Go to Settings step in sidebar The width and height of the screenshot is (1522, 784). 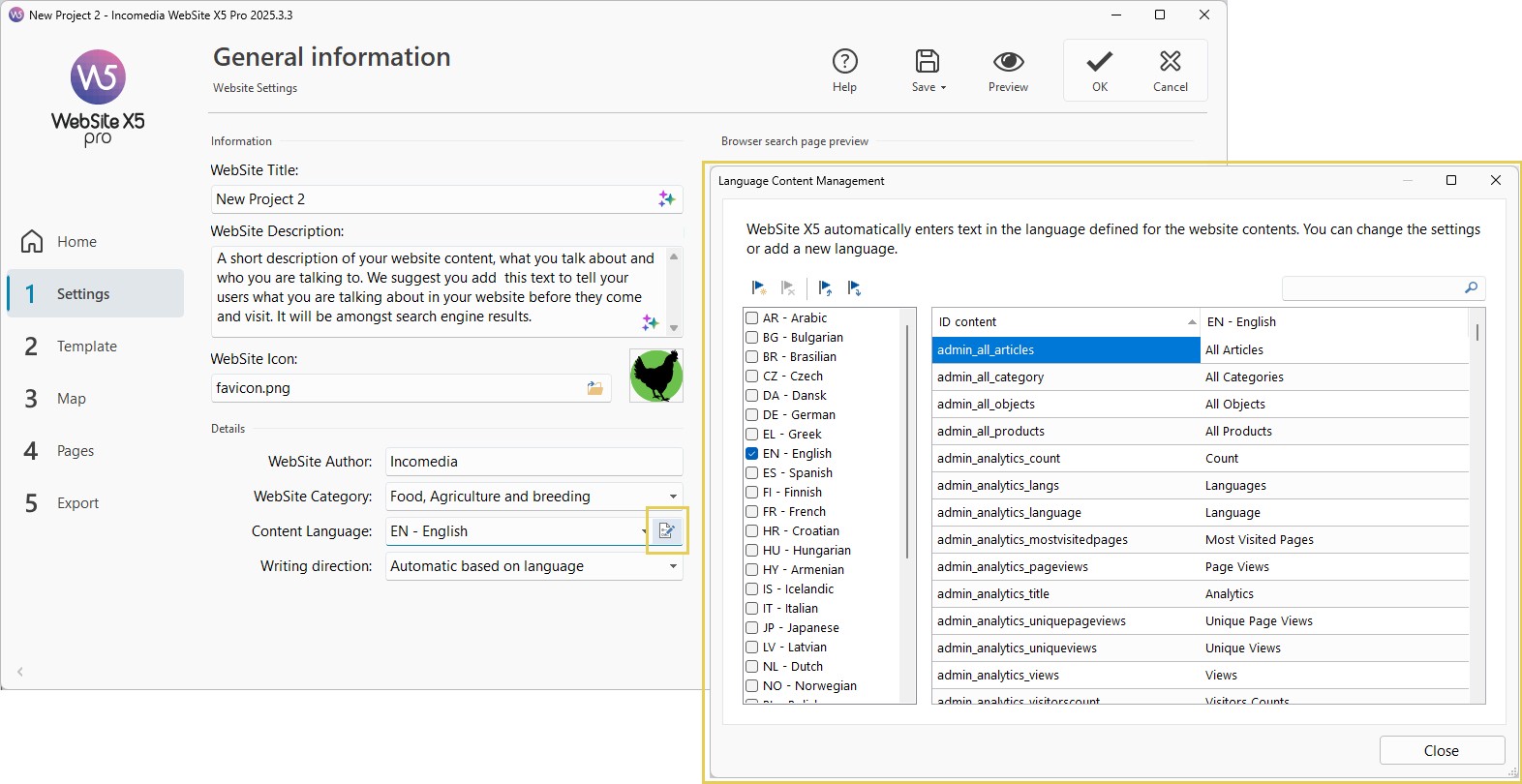(95, 293)
